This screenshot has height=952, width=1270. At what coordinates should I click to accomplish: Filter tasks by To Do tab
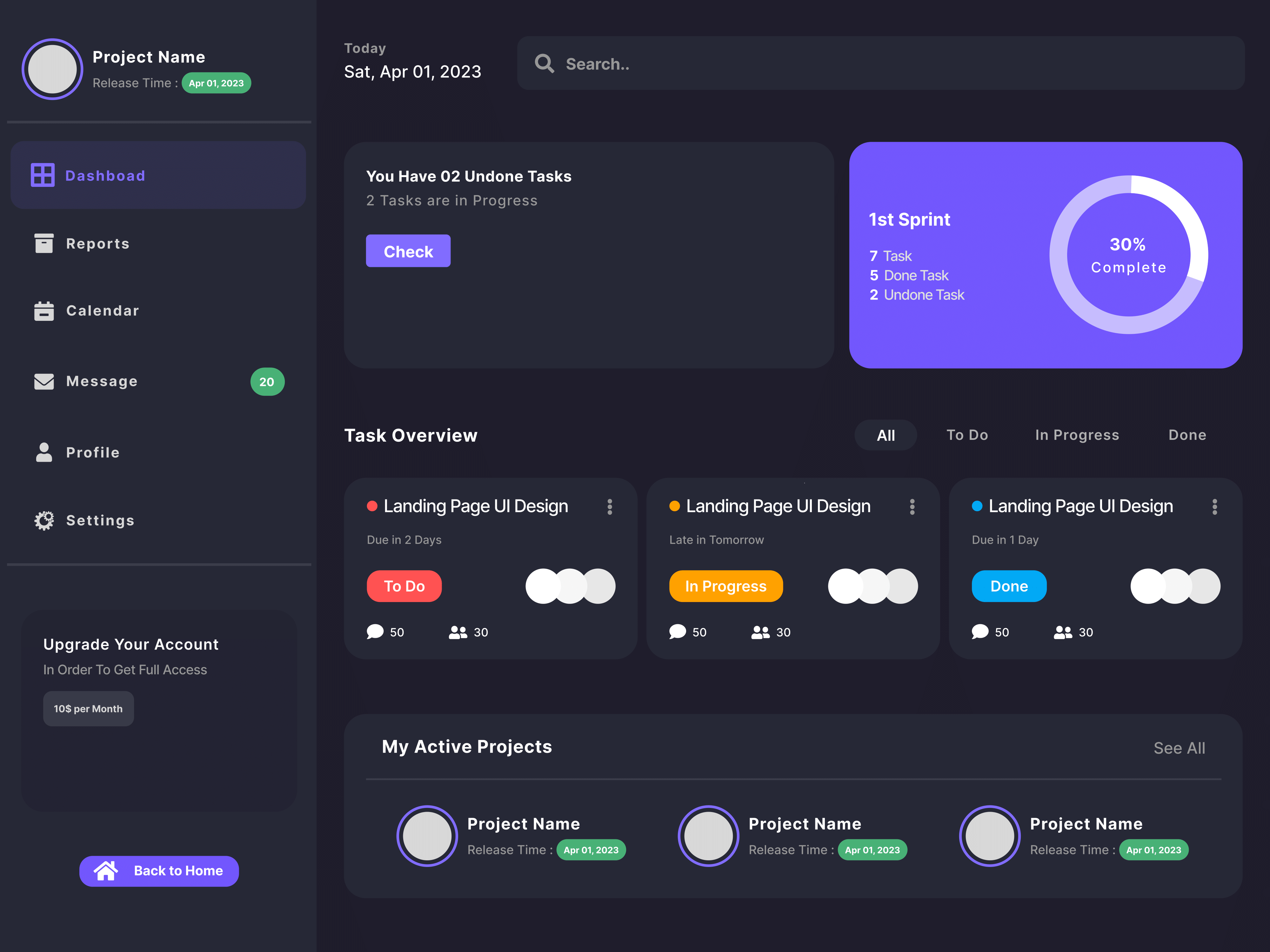point(967,435)
